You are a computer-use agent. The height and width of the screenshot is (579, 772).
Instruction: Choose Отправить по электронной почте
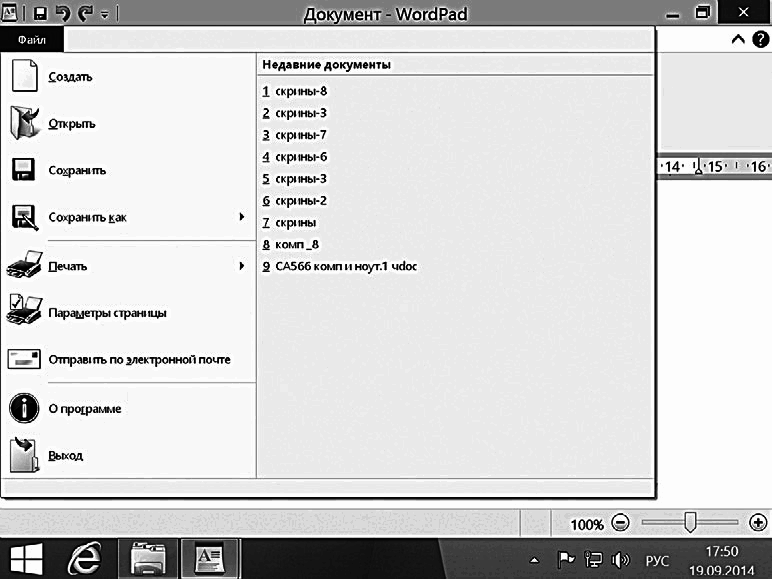(x=128, y=359)
